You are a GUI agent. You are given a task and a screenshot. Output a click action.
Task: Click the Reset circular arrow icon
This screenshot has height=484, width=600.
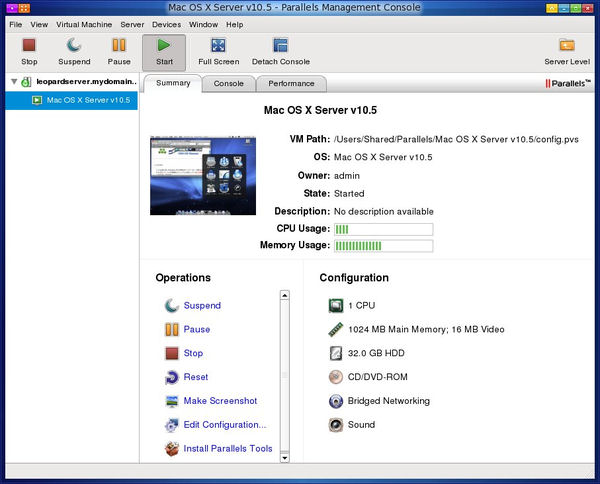[171, 377]
